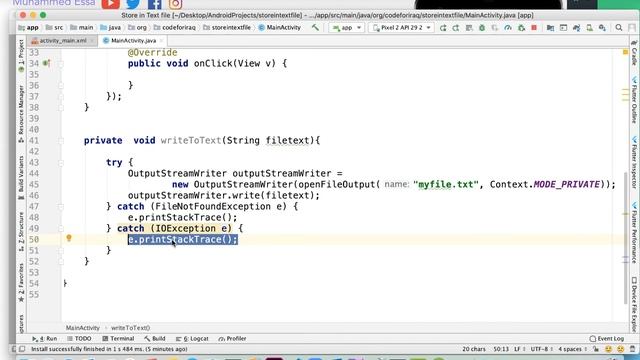Click the Apply Code Changes icon
This screenshot has width=640, height=360.
[x=469, y=28]
